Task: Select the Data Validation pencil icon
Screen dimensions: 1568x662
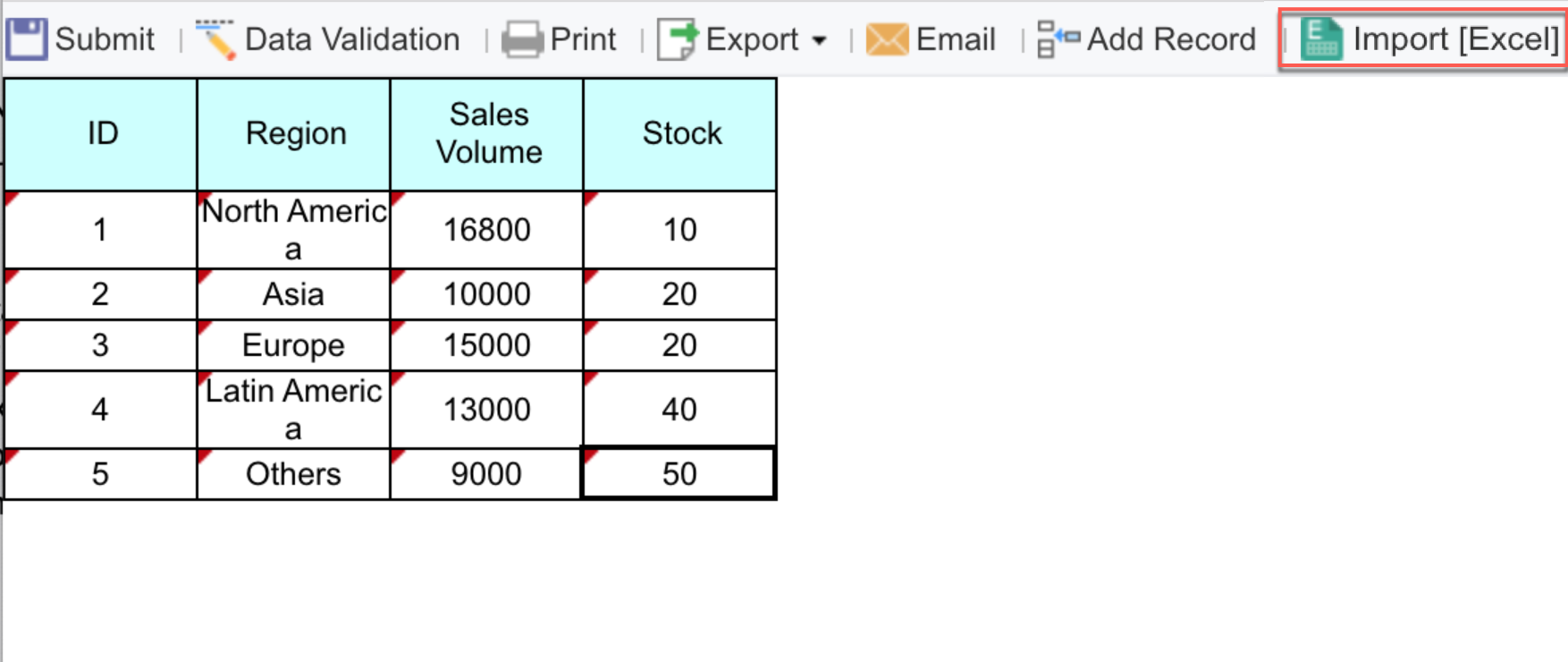Action: click(215, 38)
